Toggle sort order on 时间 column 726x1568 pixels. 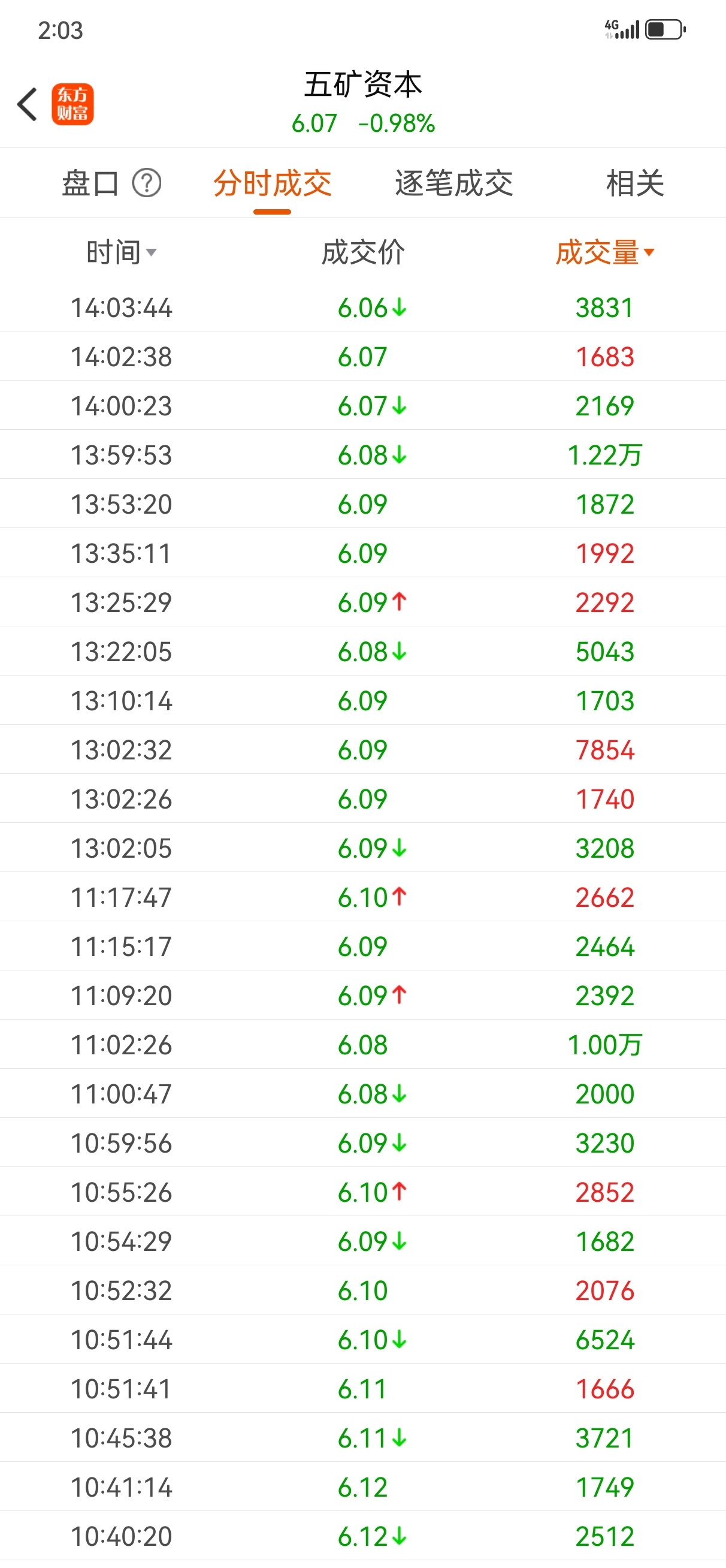[121, 252]
